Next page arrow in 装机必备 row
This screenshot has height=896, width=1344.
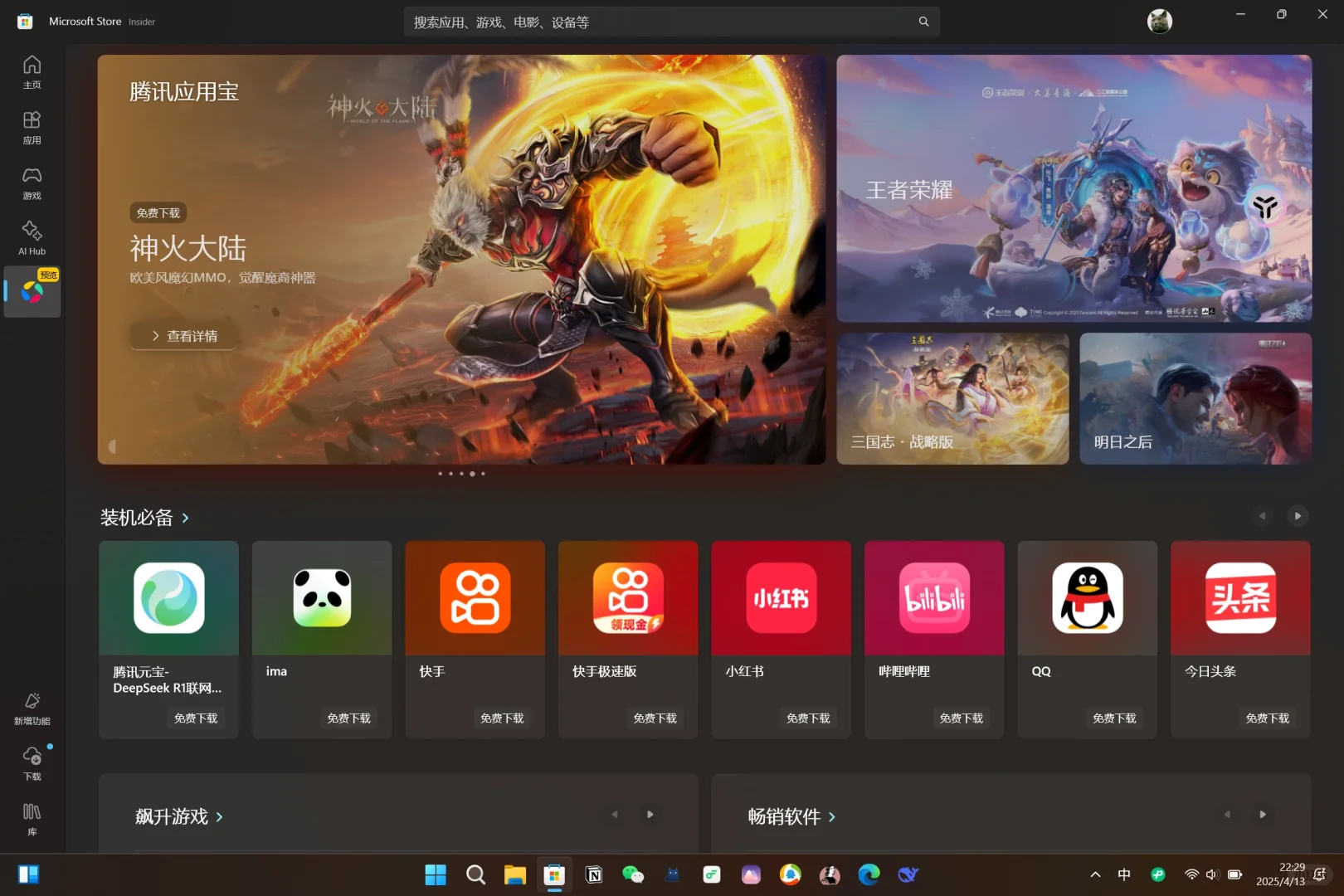(x=1298, y=516)
